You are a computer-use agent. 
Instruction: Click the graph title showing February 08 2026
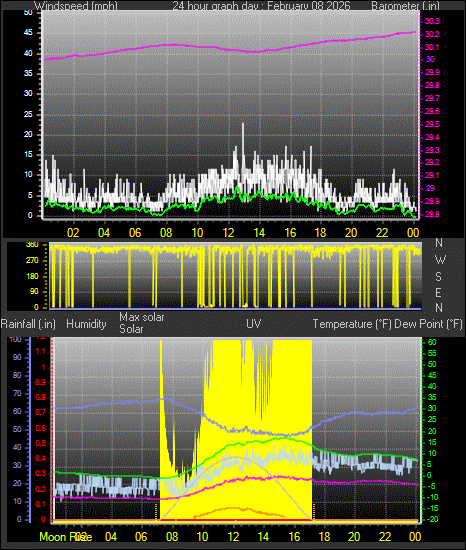[x=261, y=6]
